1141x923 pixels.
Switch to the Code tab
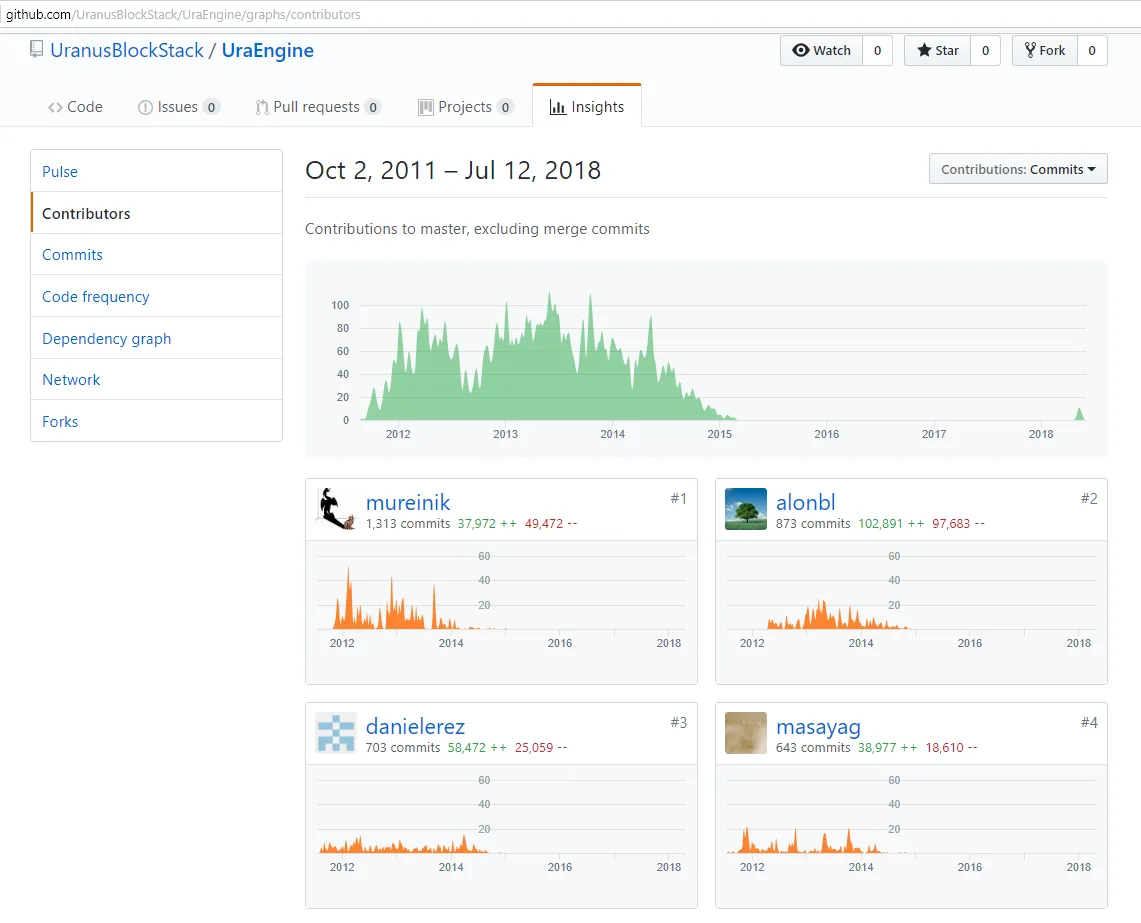[x=76, y=107]
